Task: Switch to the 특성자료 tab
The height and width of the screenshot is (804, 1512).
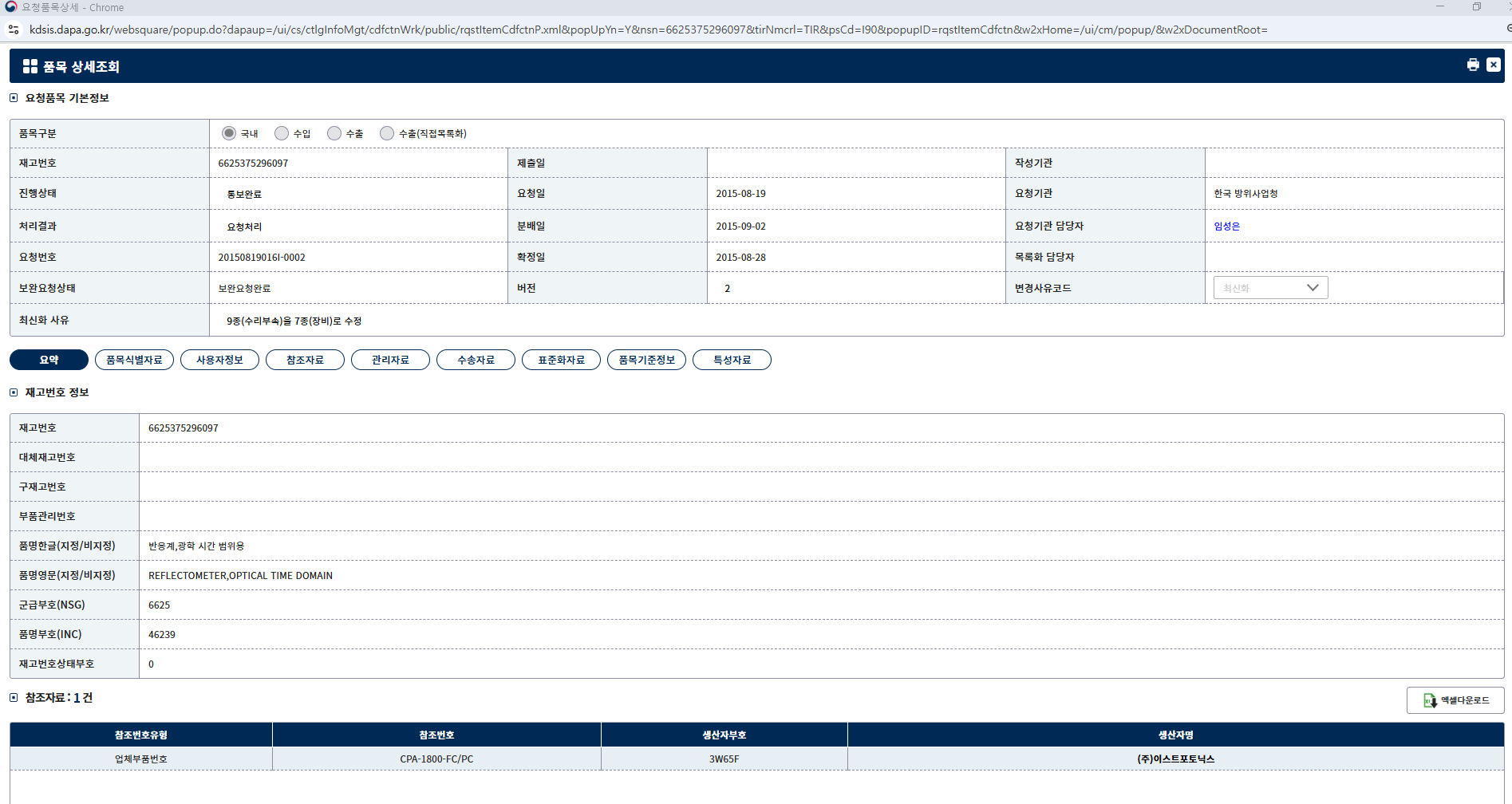Action: 732,360
